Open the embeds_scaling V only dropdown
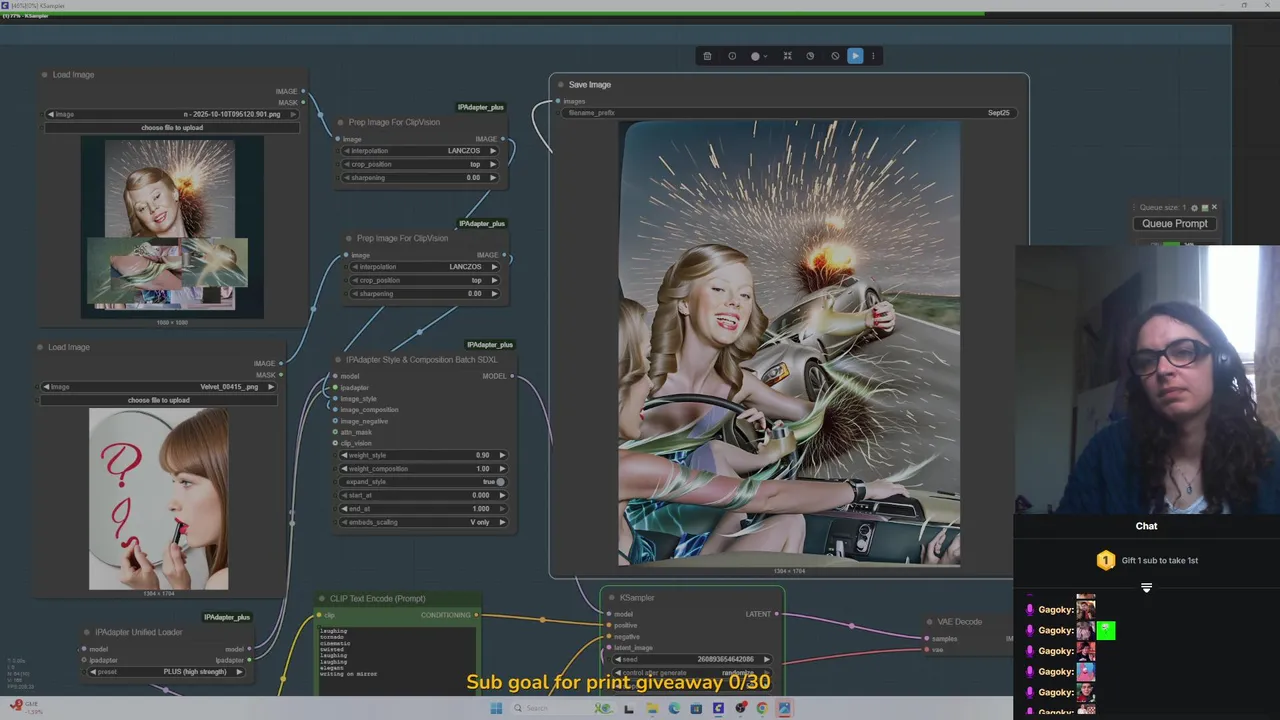This screenshot has width=1280, height=720. point(423,522)
